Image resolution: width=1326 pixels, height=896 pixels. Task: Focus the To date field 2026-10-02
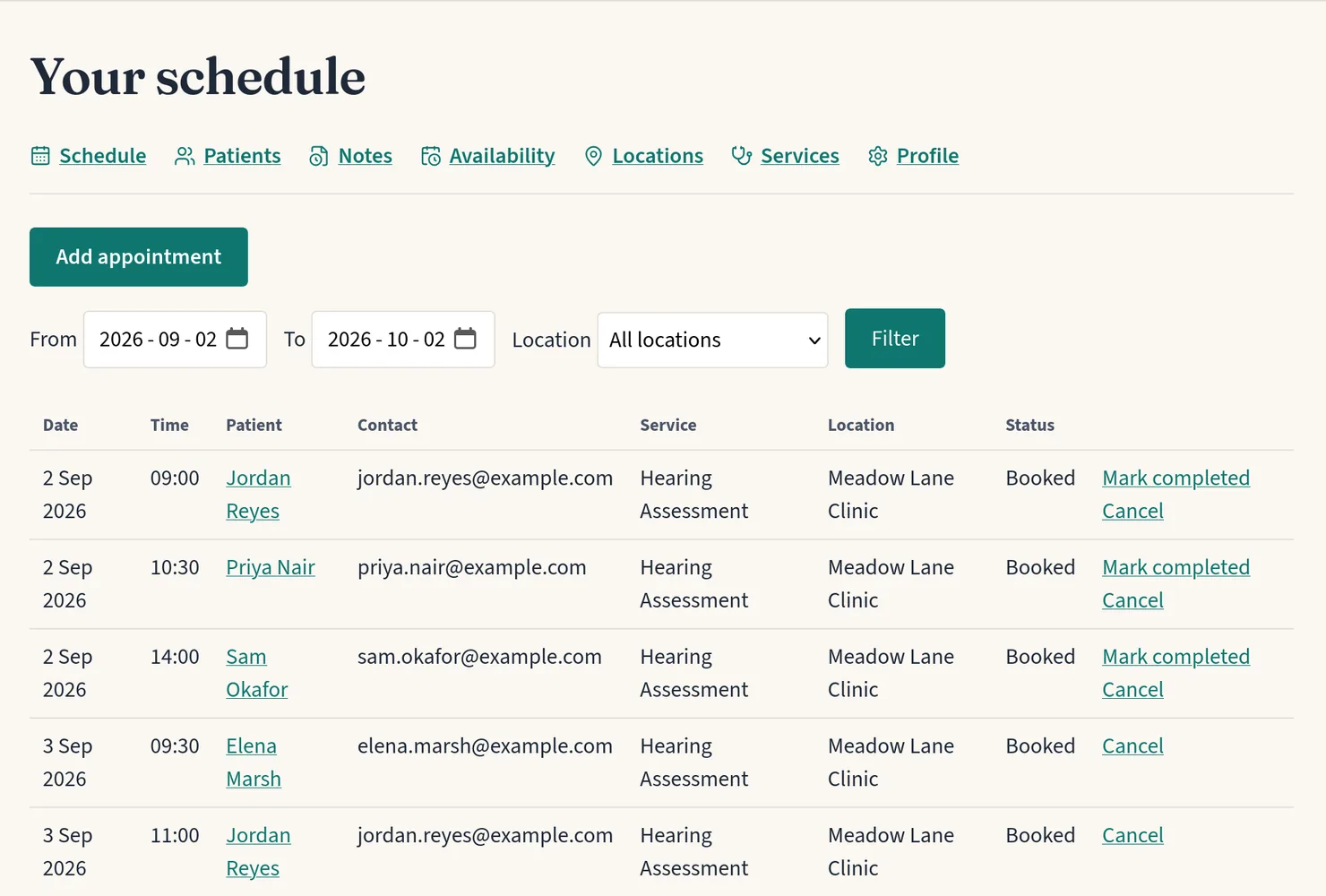click(x=403, y=340)
